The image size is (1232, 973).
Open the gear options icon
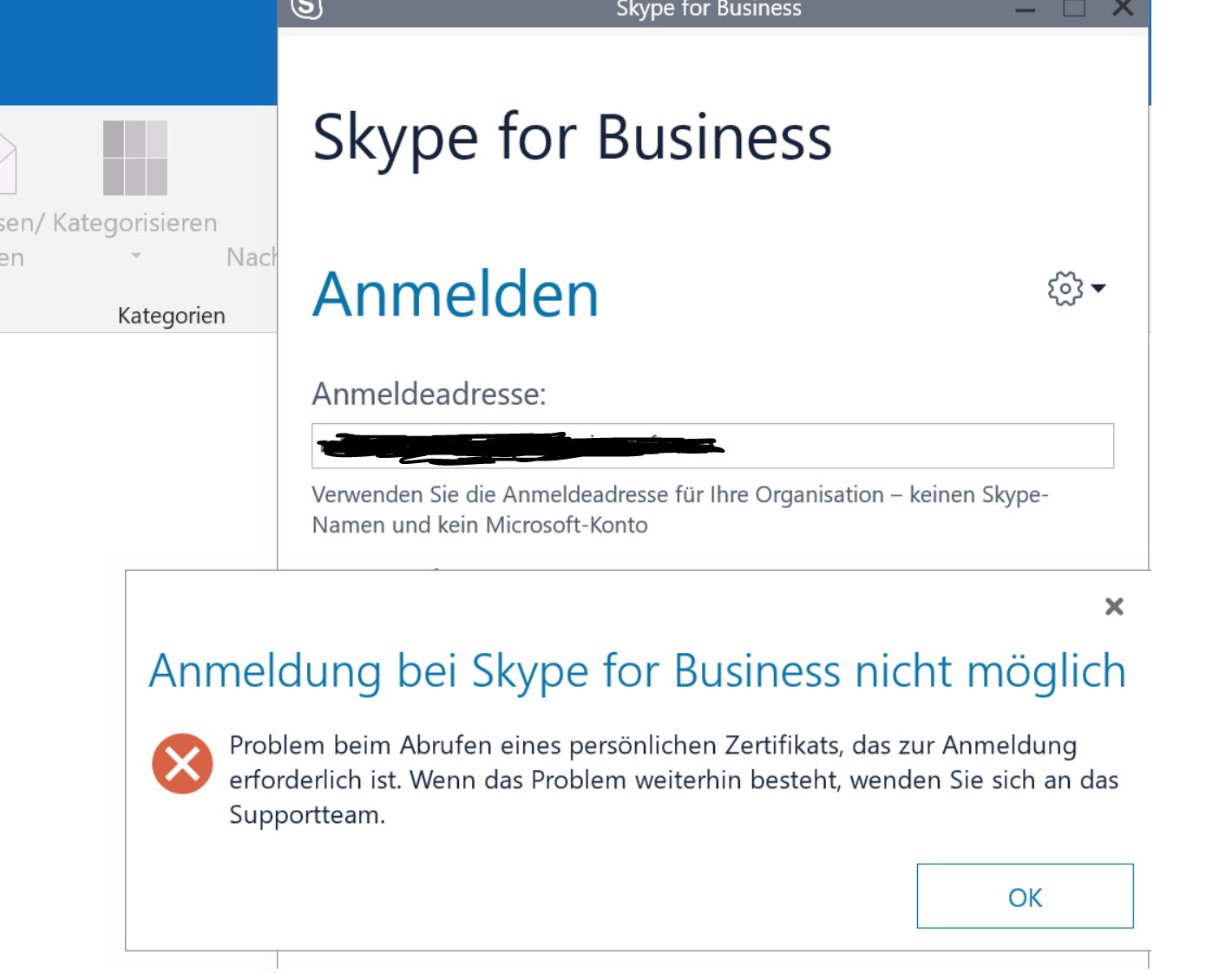(1065, 288)
